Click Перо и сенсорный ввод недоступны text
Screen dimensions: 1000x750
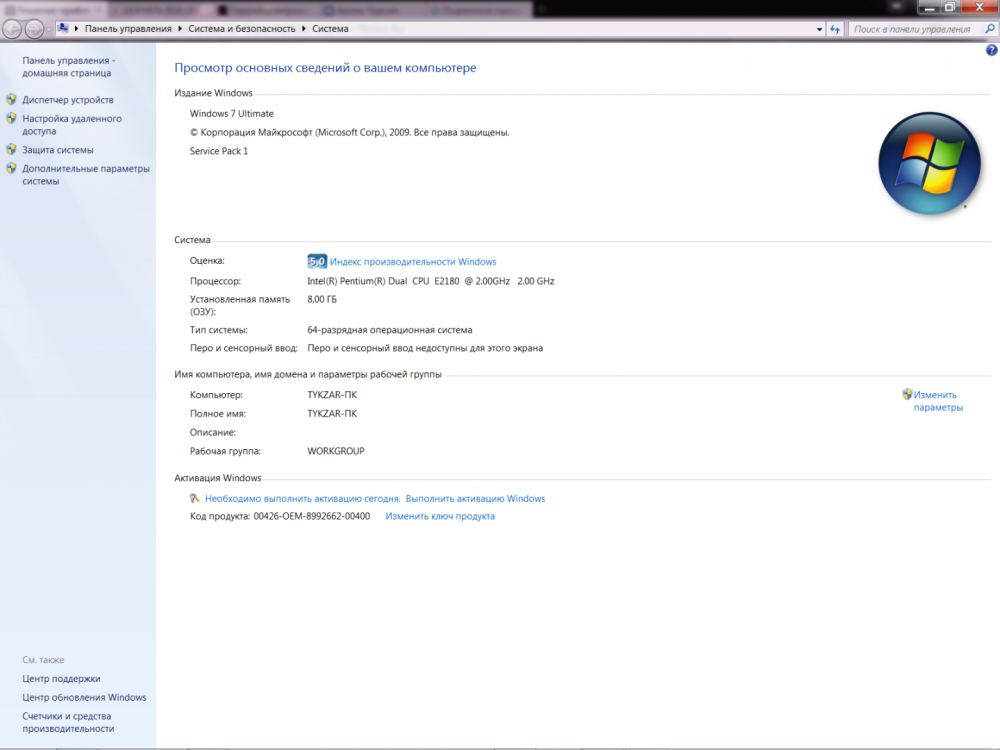(x=425, y=348)
